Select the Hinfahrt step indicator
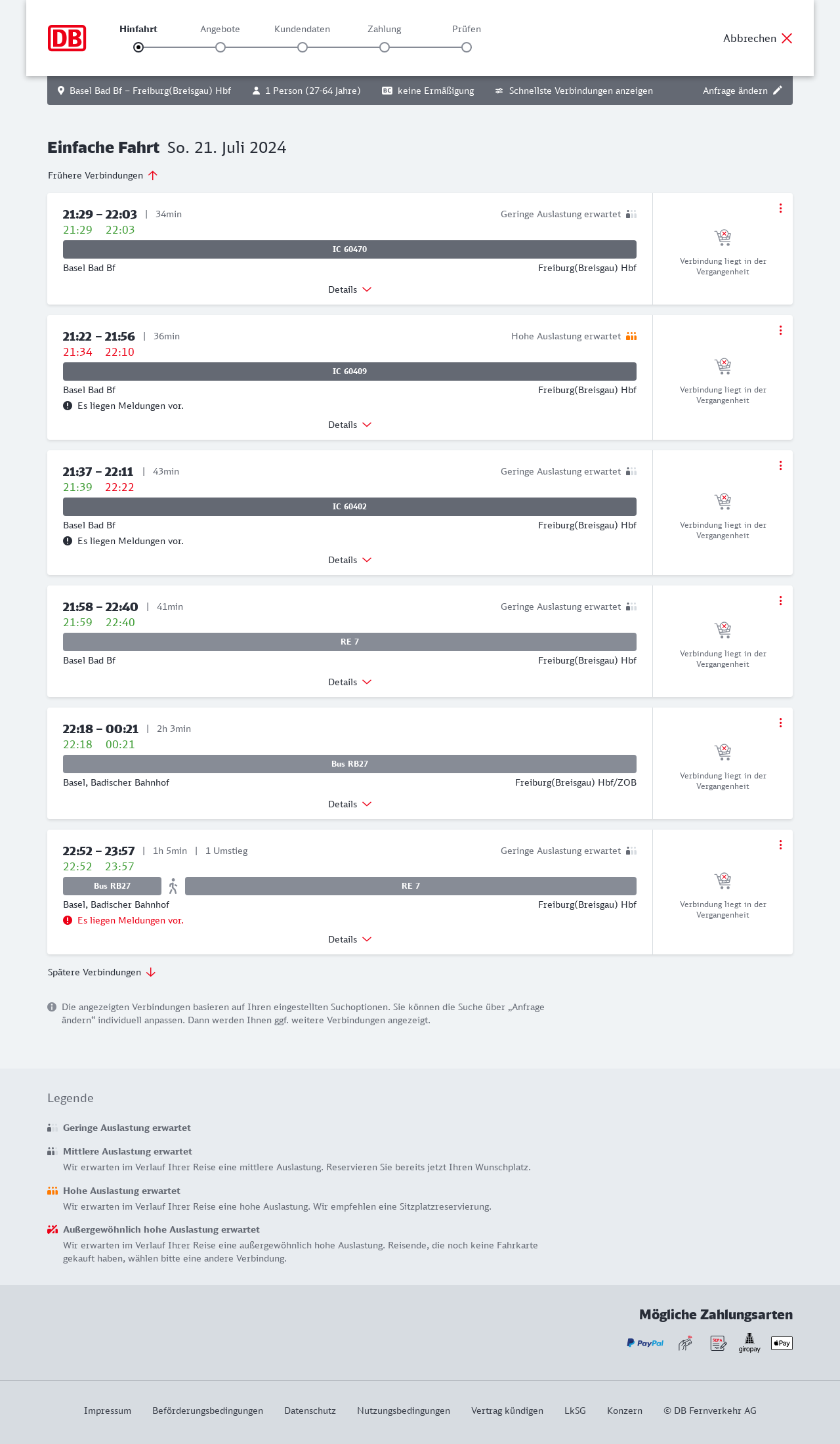840x1444 pixels. pyautogui.click(x=138, y=47)
